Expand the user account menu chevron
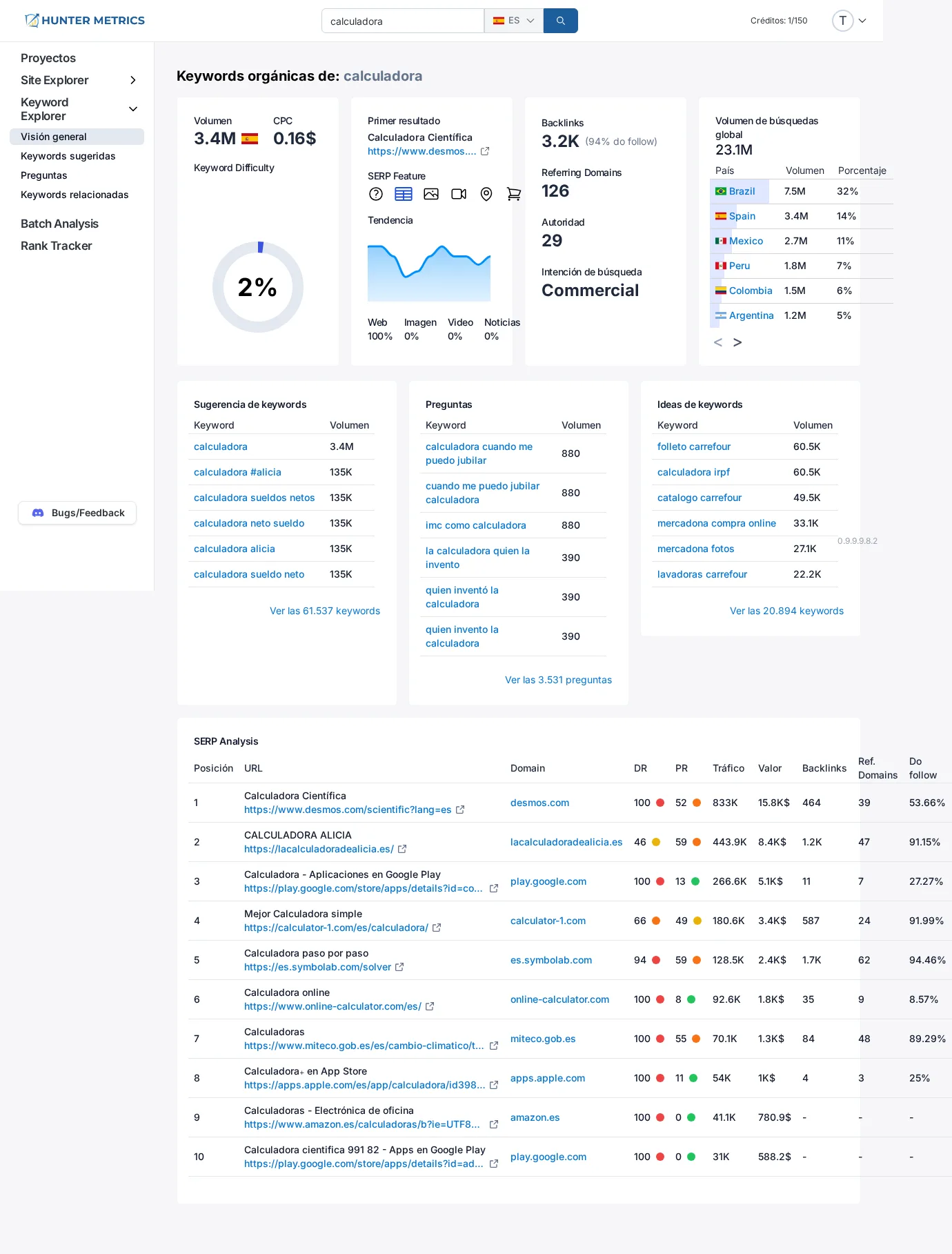The width and height of the screenshot is (952, 1254). coord(862,21)
